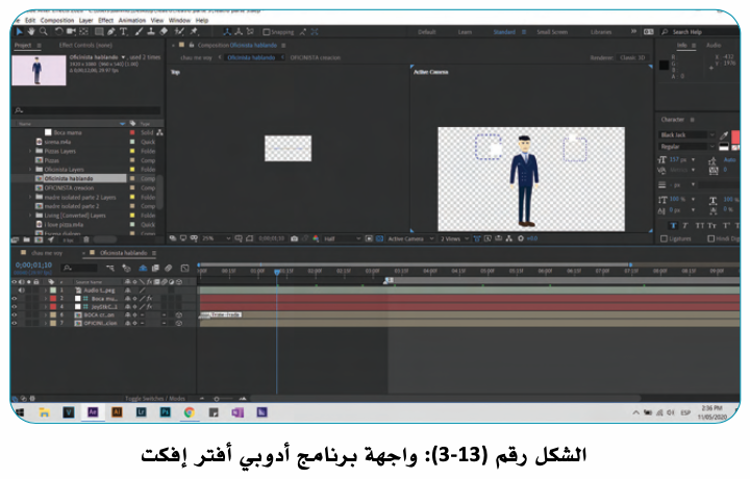Click the Classic 3D renderer button

pyautogui.click(x=632, y=57)
